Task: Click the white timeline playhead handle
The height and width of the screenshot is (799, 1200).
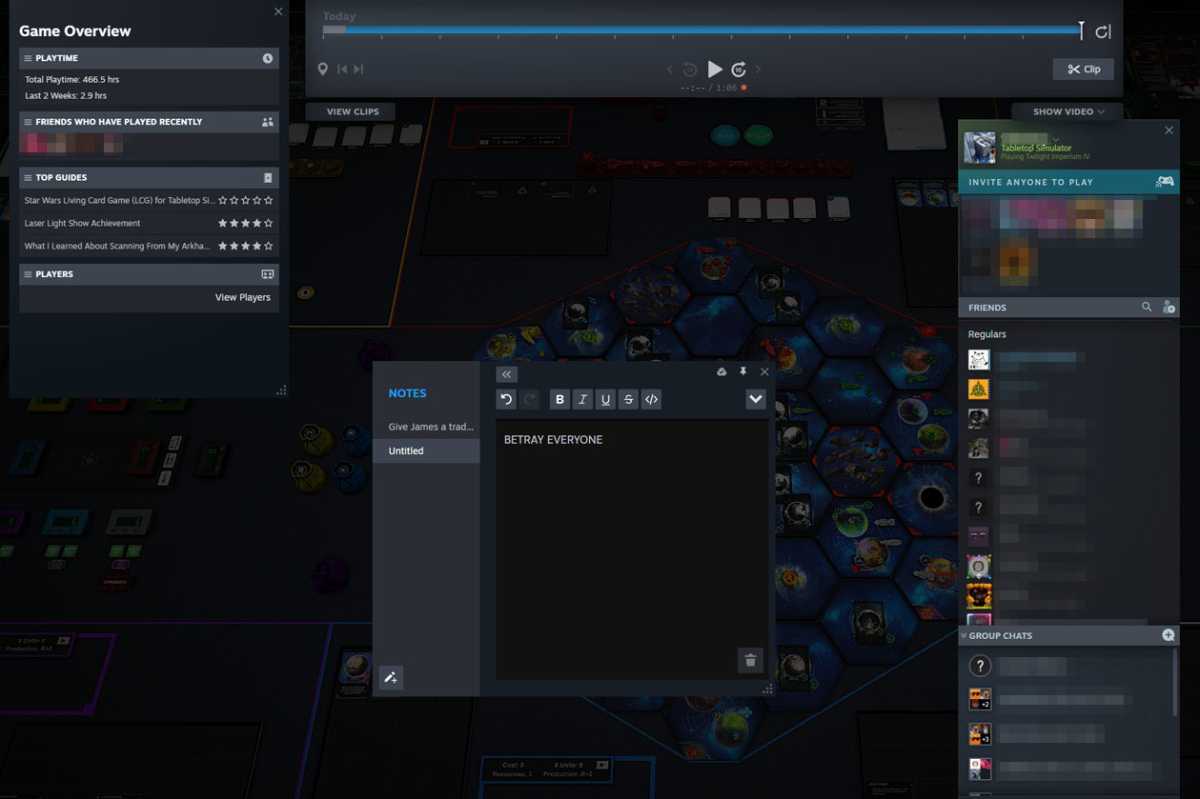Action: 1081,30
